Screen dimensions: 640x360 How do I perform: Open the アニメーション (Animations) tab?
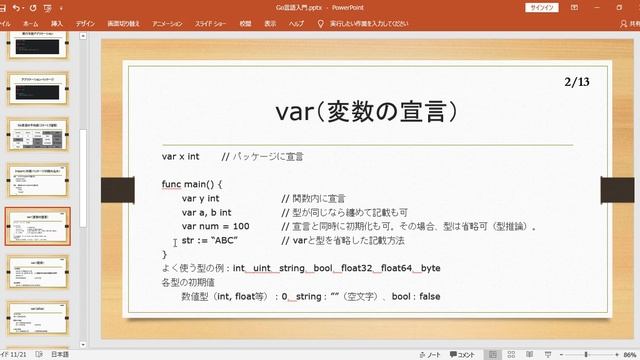pyautogui.click(x=167, y=24)
